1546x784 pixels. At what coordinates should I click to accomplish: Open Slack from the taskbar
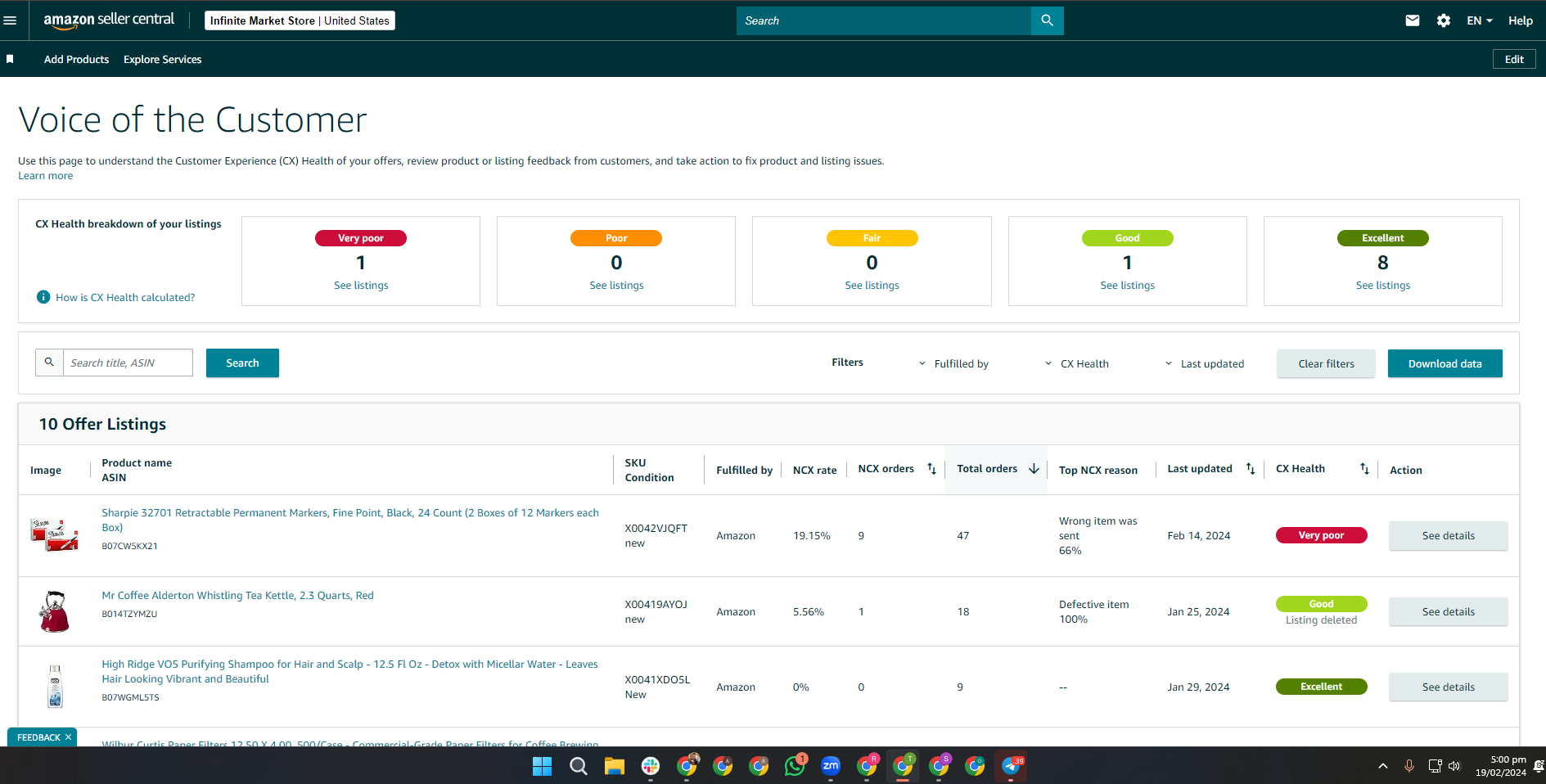click(650, 766)
